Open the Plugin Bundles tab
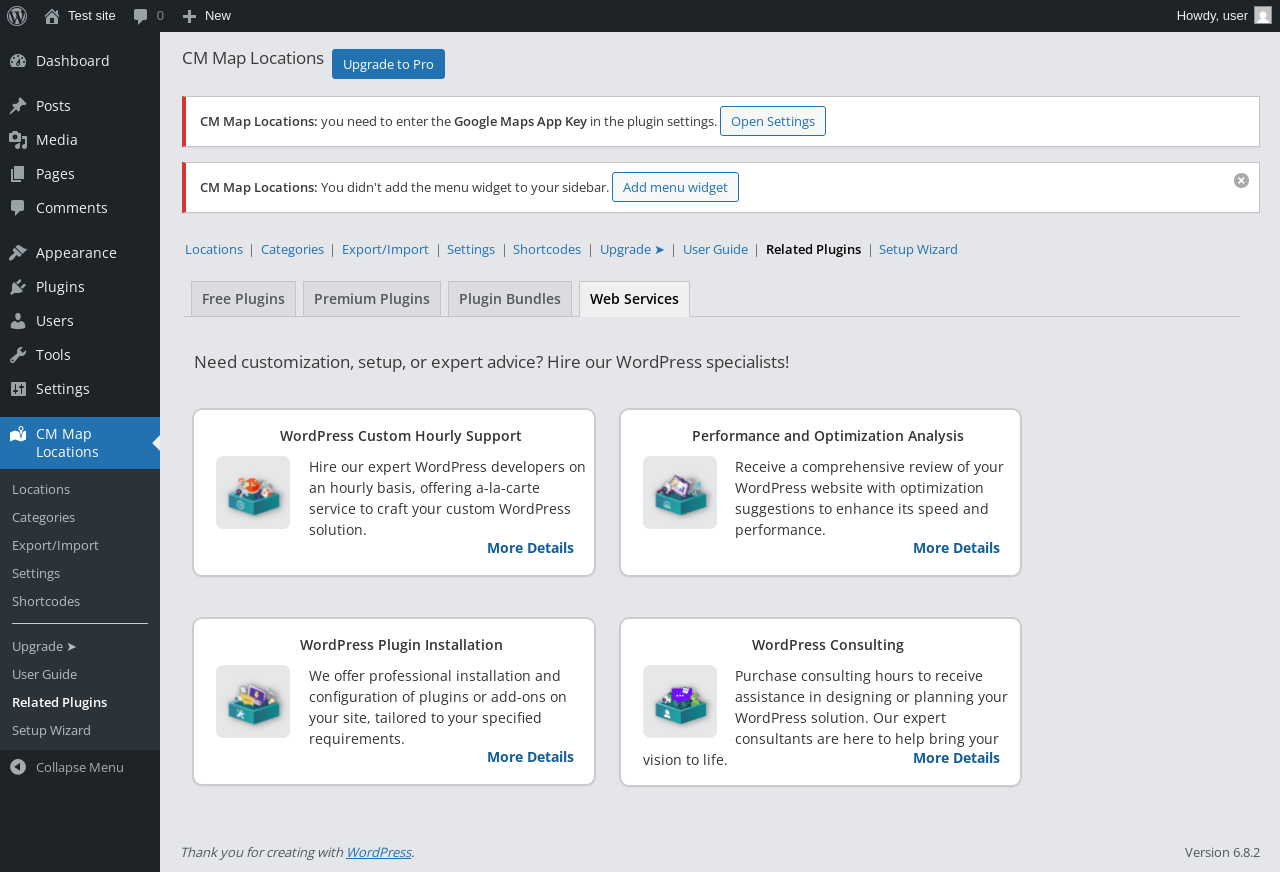This screenshot has height=872, width=1280. pyautogui.click(x=510, y=299)
